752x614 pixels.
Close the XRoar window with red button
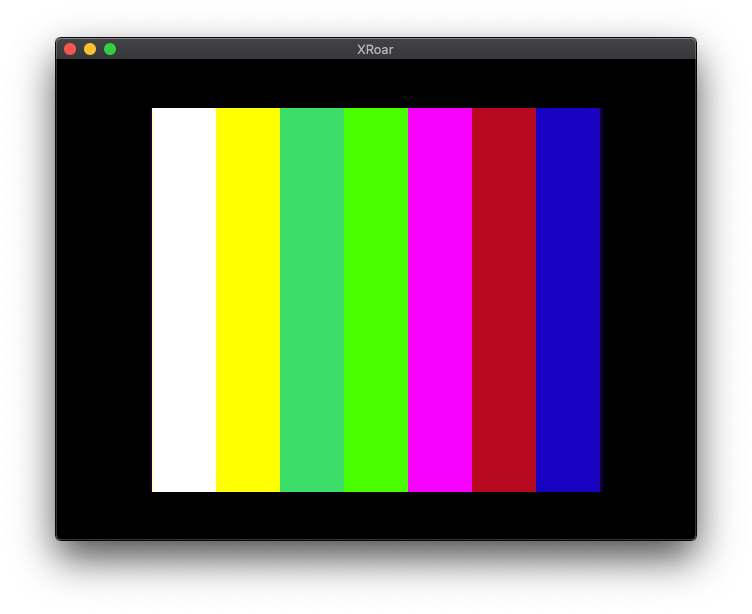pos(70,49)
